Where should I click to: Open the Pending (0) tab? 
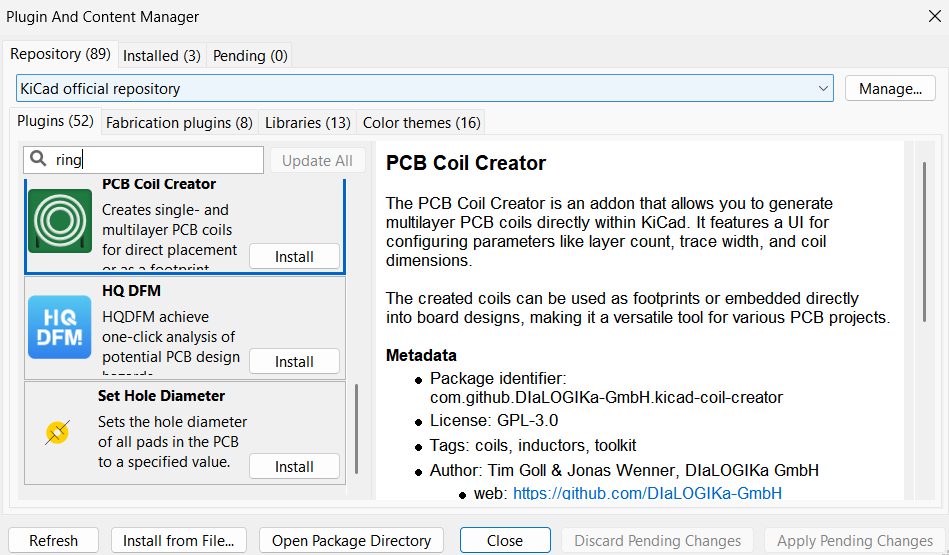250,56
